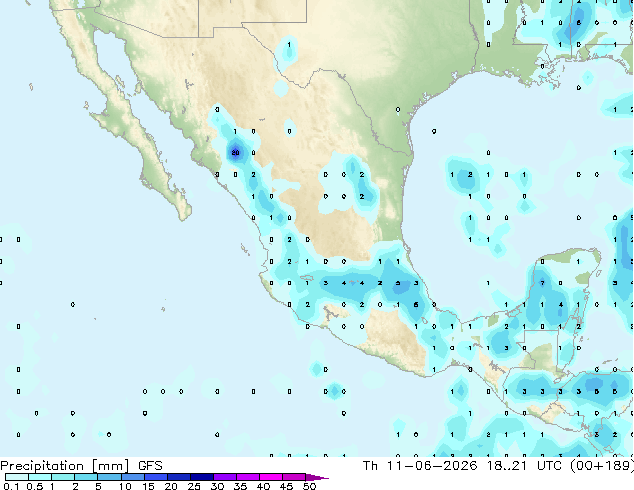The image size is (634, 490).
Task: Click the '0.5' legend scale label
Action: point(34,486)
